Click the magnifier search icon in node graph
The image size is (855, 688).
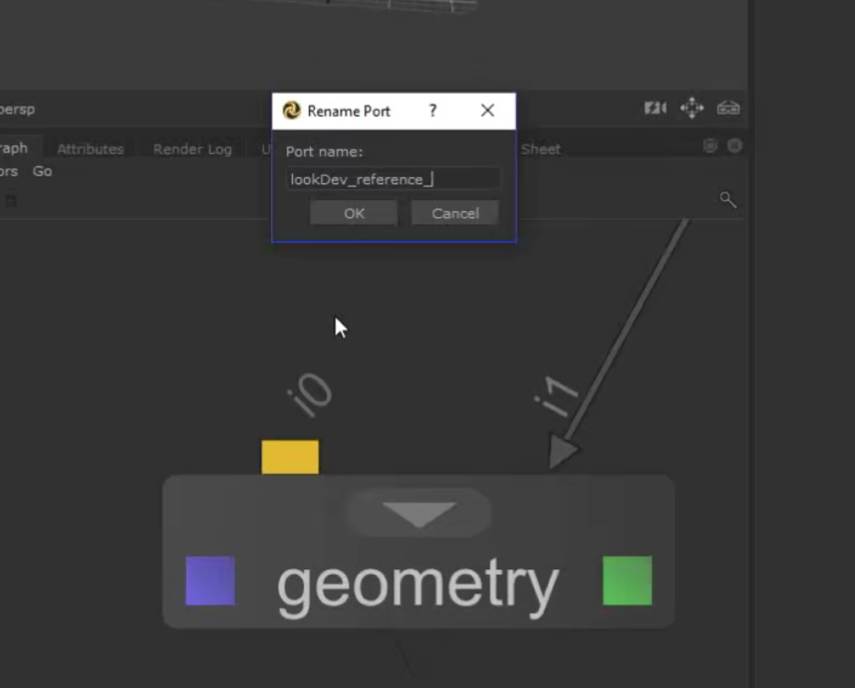pyautogui.click(x=728, y=200)
